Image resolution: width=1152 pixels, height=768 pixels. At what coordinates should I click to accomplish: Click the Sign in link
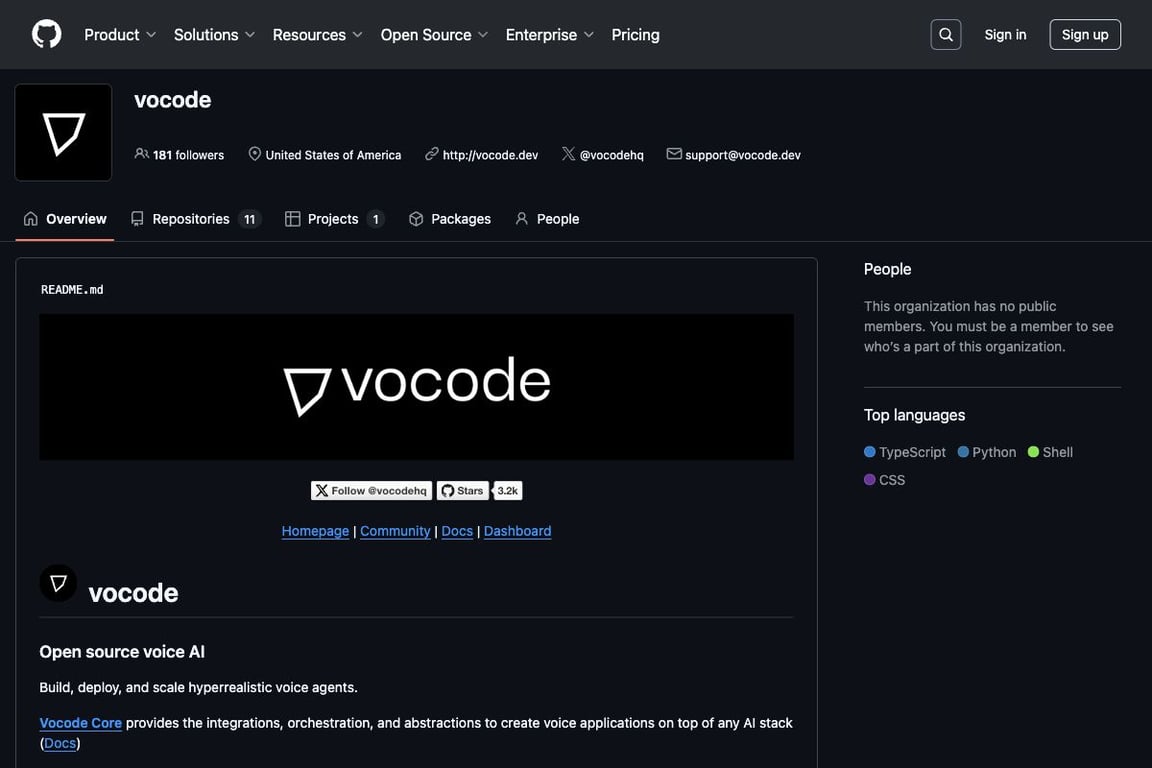click(x=1005, y=35)
